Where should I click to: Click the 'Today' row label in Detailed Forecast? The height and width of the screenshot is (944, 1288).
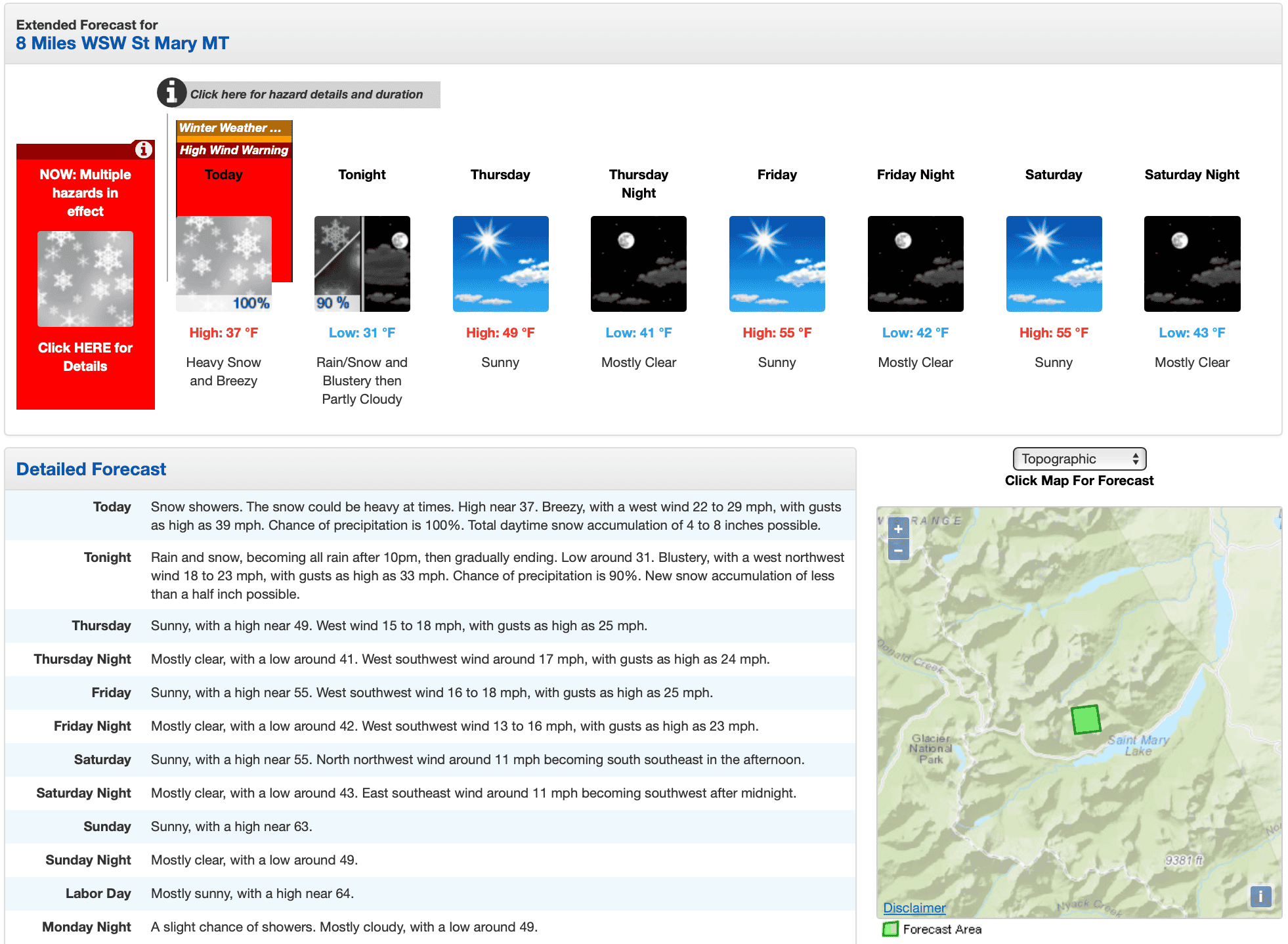[112, 507]
